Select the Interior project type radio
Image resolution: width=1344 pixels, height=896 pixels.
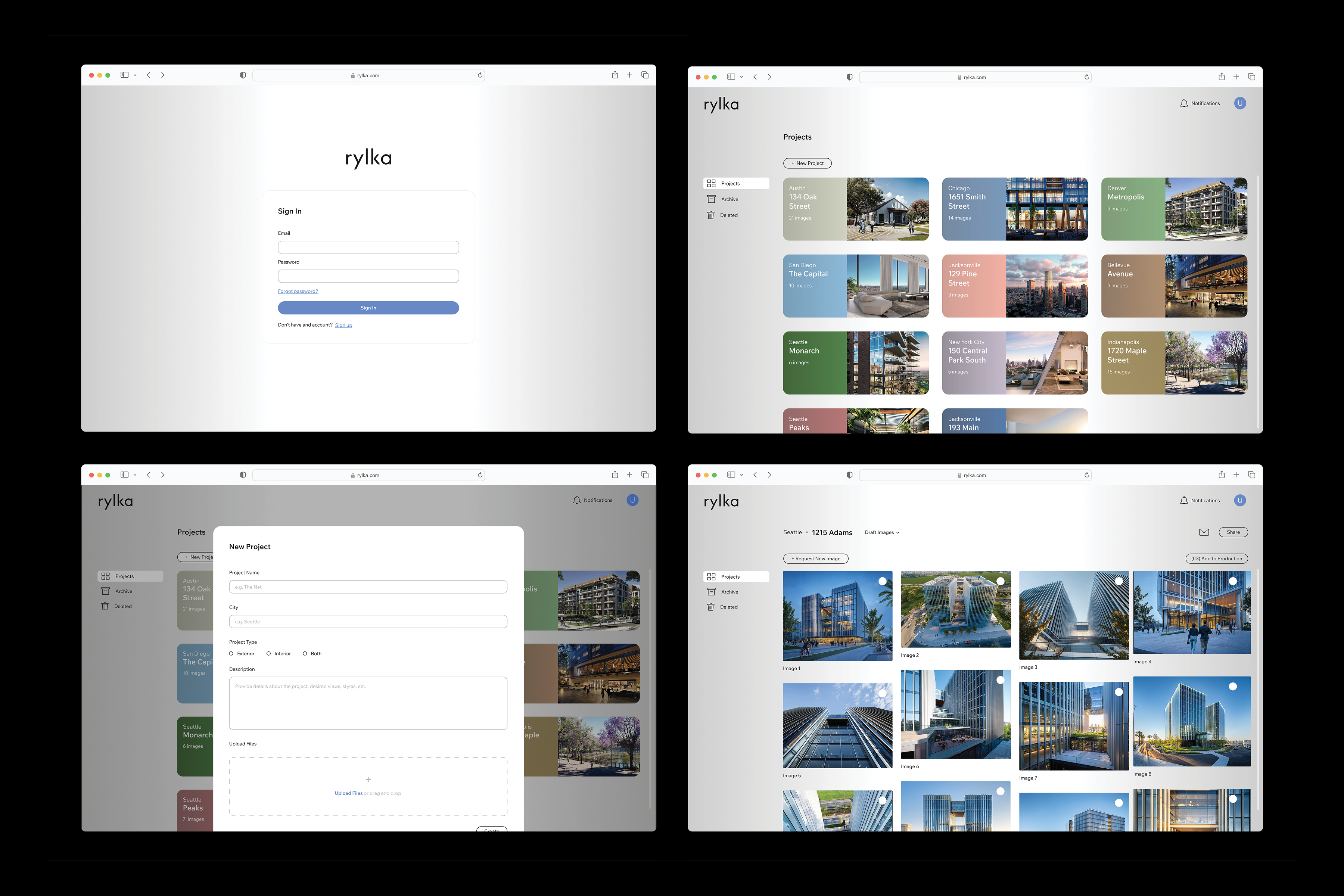tap(268, 654)
